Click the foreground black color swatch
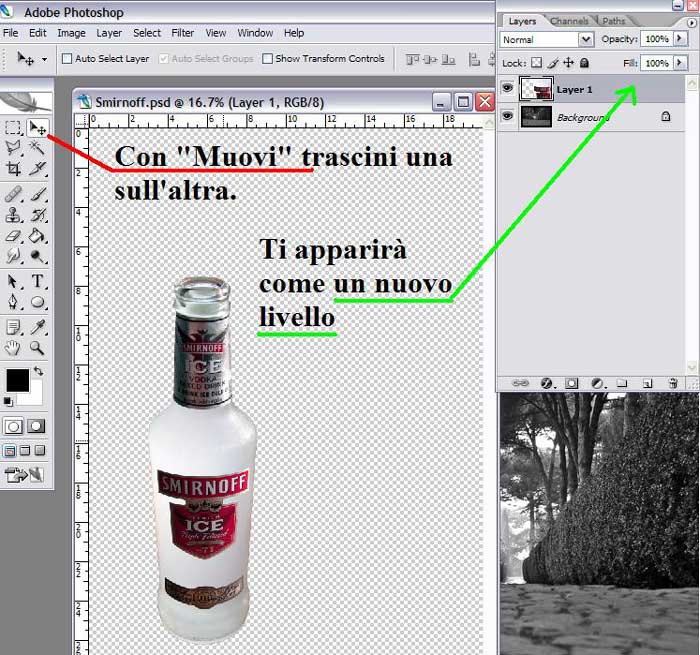The width and height of the screenshot is (700, 655). click(18, 380)
